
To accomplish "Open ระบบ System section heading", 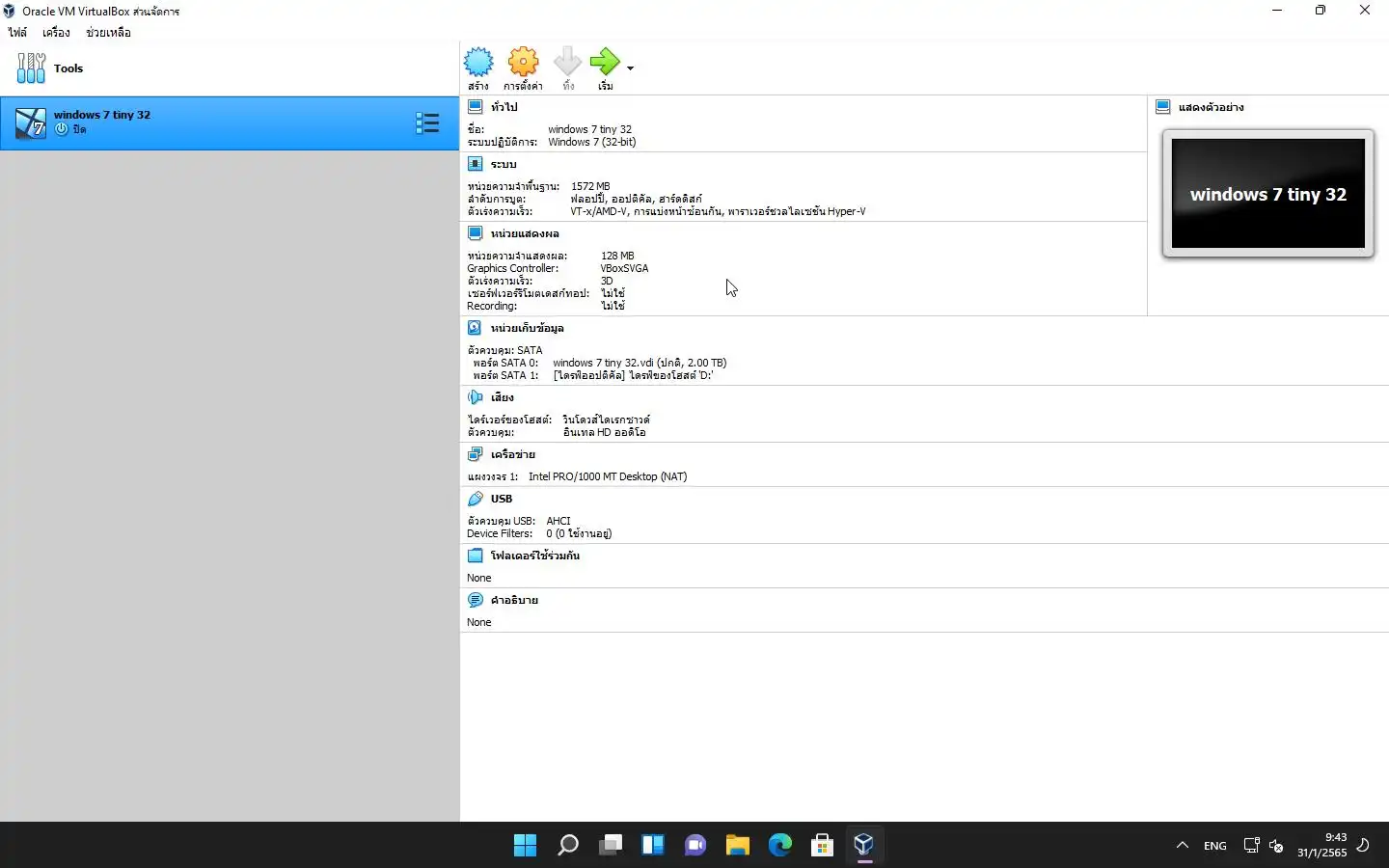I will pyautogui.click(x=503, y=164).
